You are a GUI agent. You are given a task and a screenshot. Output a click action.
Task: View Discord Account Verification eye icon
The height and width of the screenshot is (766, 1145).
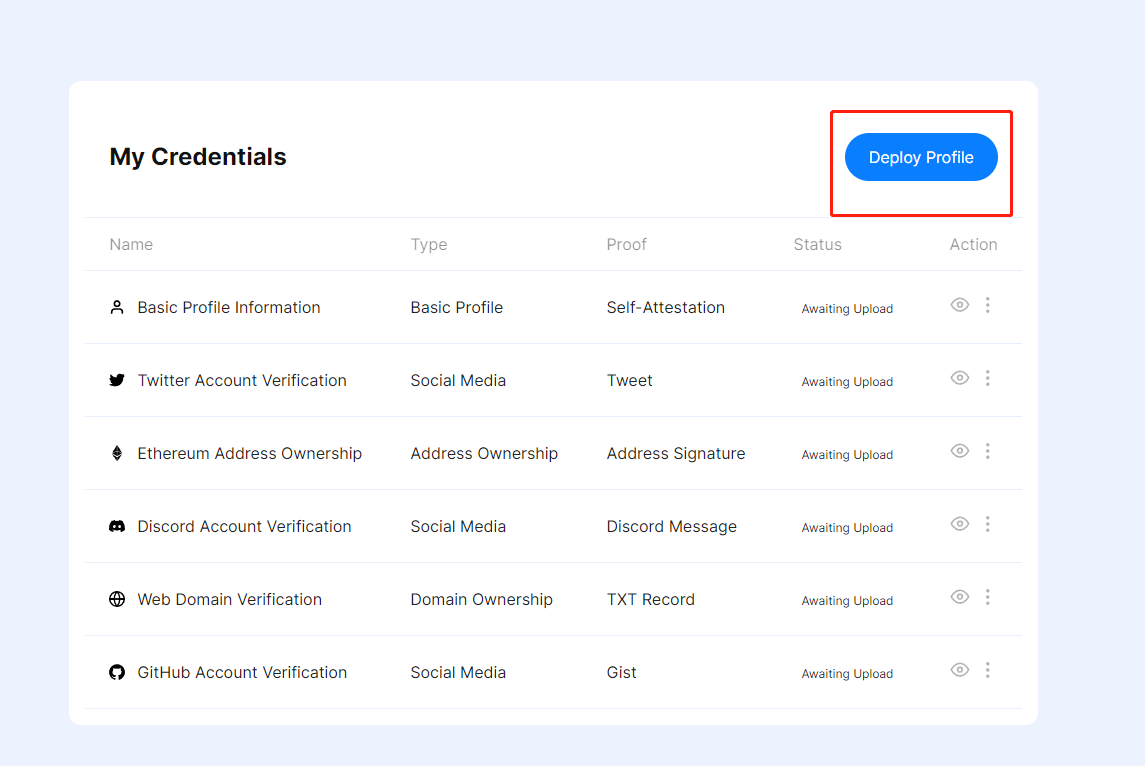[x=960, y=524]
